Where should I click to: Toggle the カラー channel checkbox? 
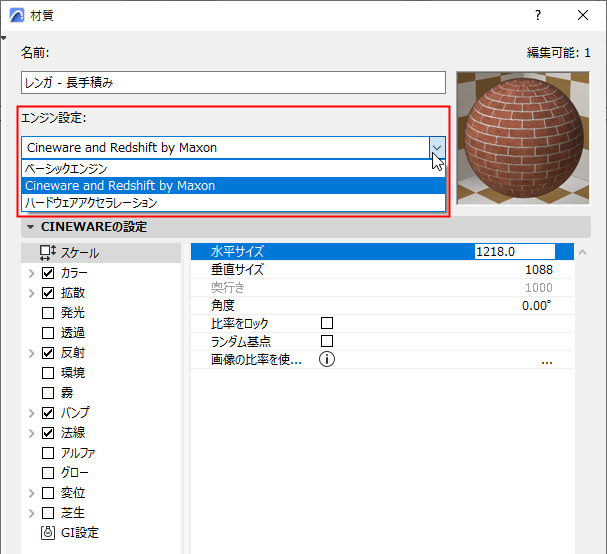point(48,273)
